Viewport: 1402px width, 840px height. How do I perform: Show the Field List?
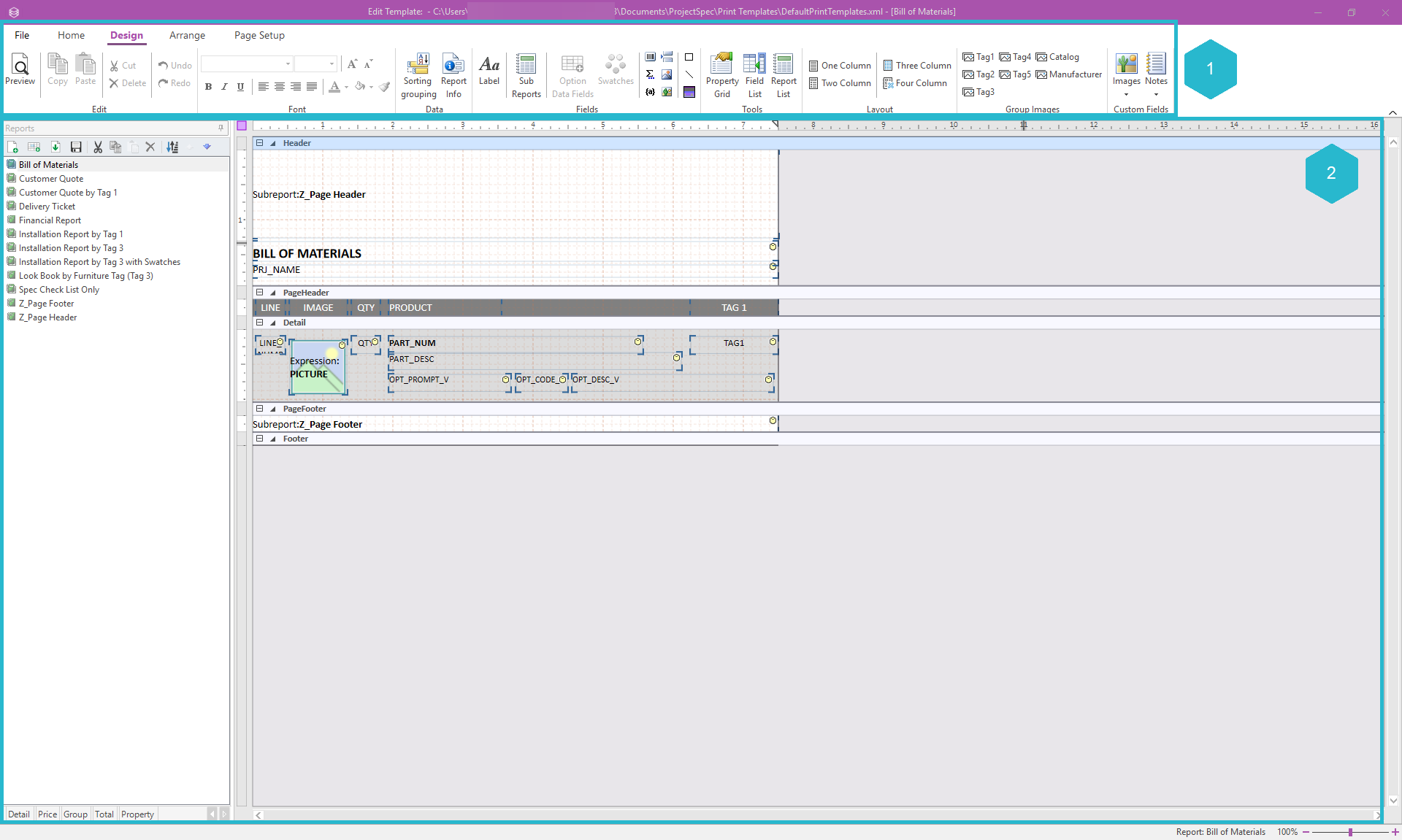754,76
